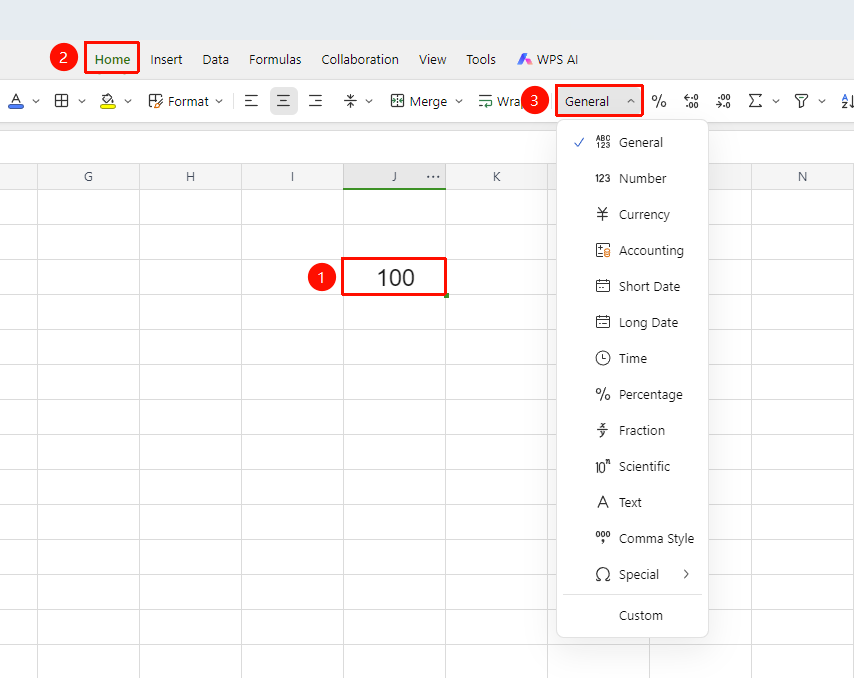Click the font color icon
Viewport: 854px width, 678px height.
16,101
